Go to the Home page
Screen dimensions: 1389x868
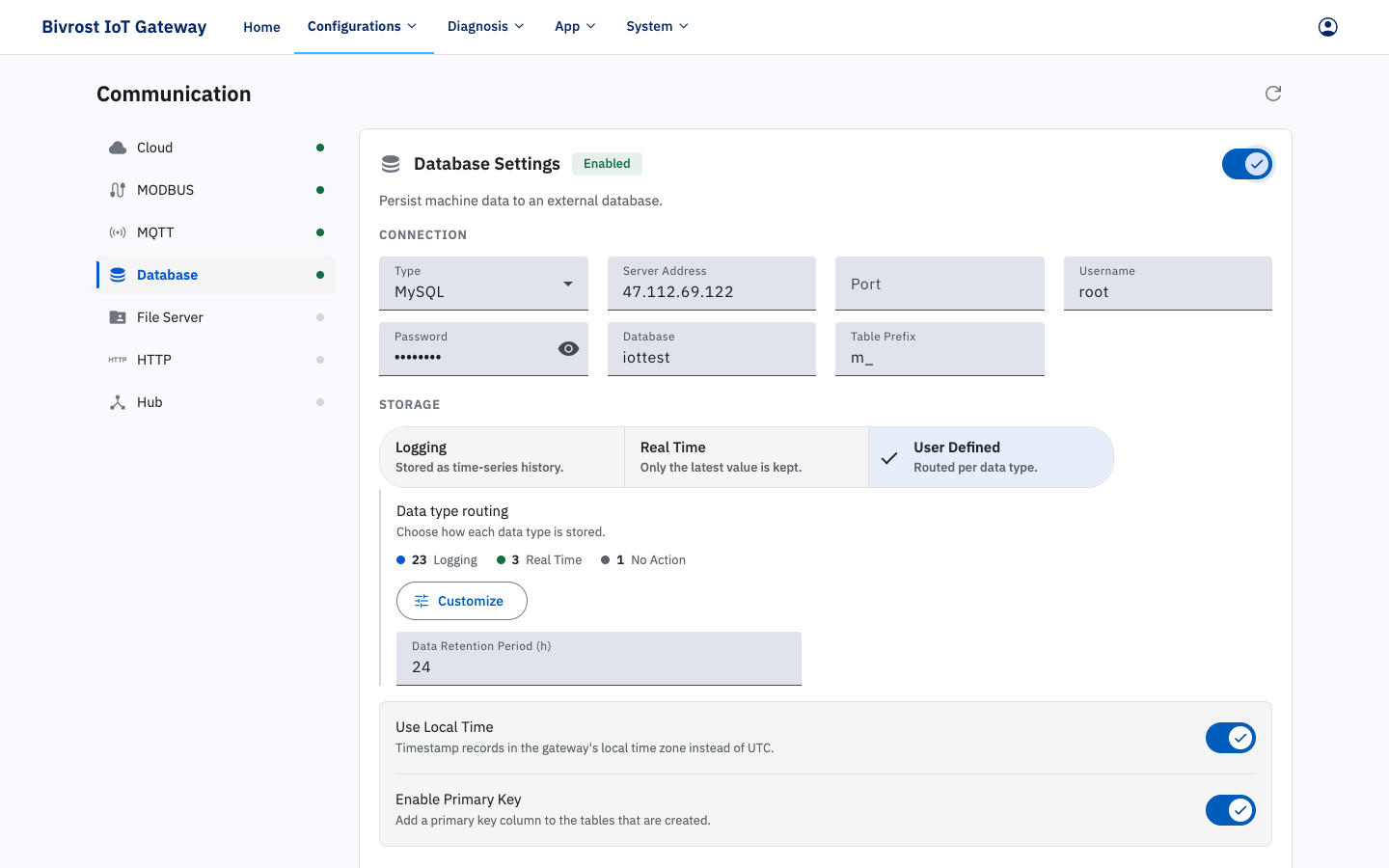pyautogui.click(x=261, y=27)
